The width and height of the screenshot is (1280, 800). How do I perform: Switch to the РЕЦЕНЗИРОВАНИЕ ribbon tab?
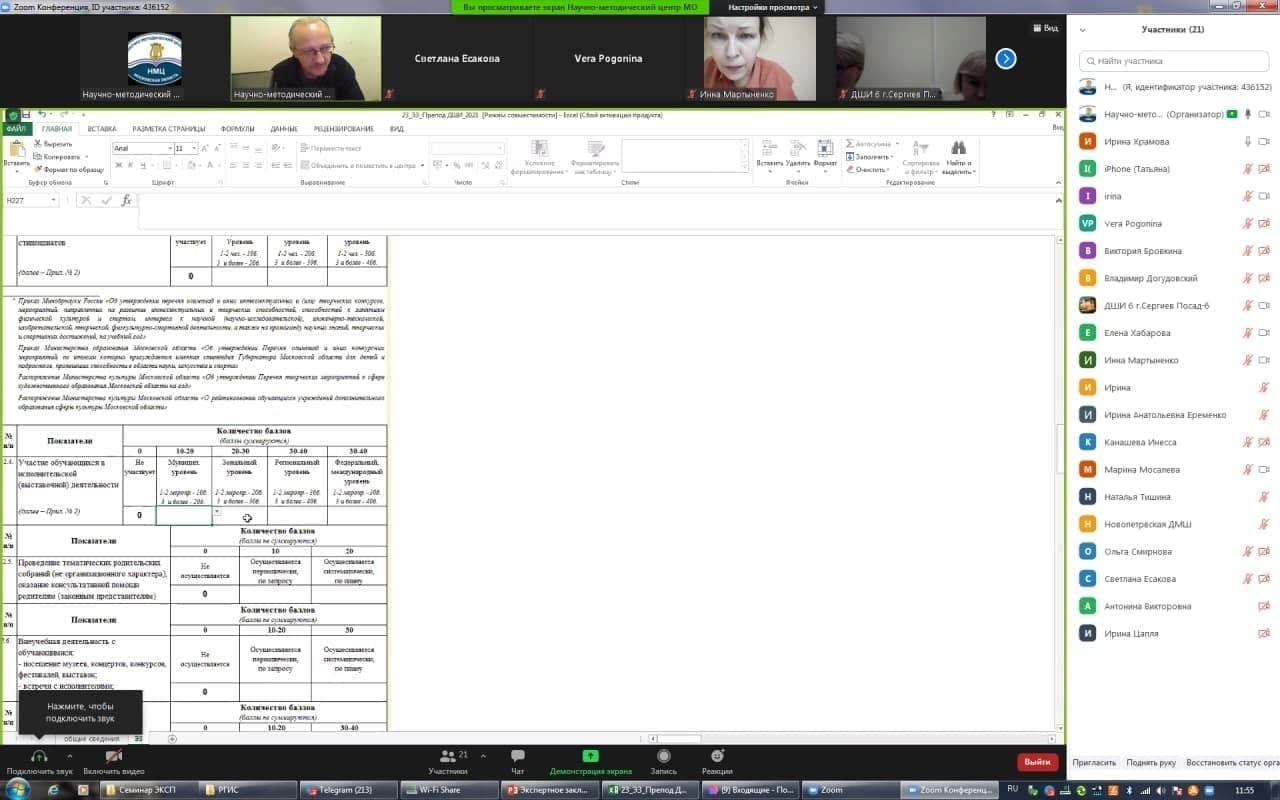(x=343, y=129)
